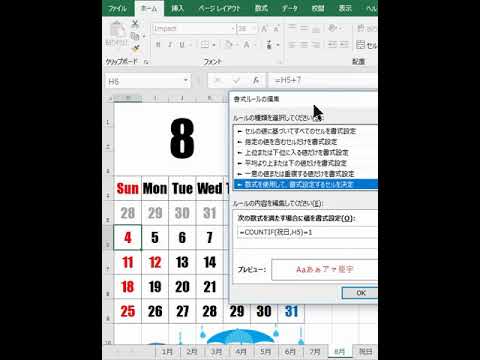
Task: Expand the Name Box dropdown arrow
Action: coord(185,81)
